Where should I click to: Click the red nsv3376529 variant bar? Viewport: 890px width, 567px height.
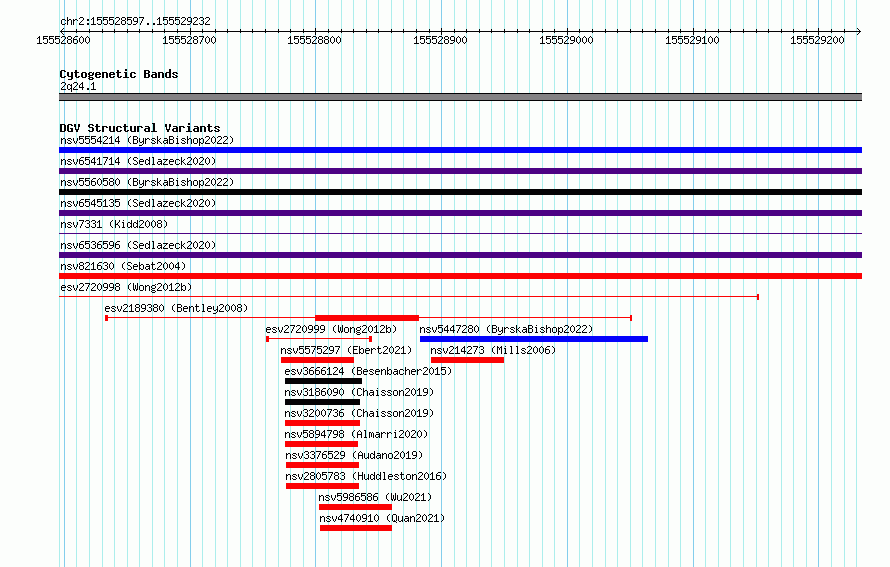click(322, 465)
